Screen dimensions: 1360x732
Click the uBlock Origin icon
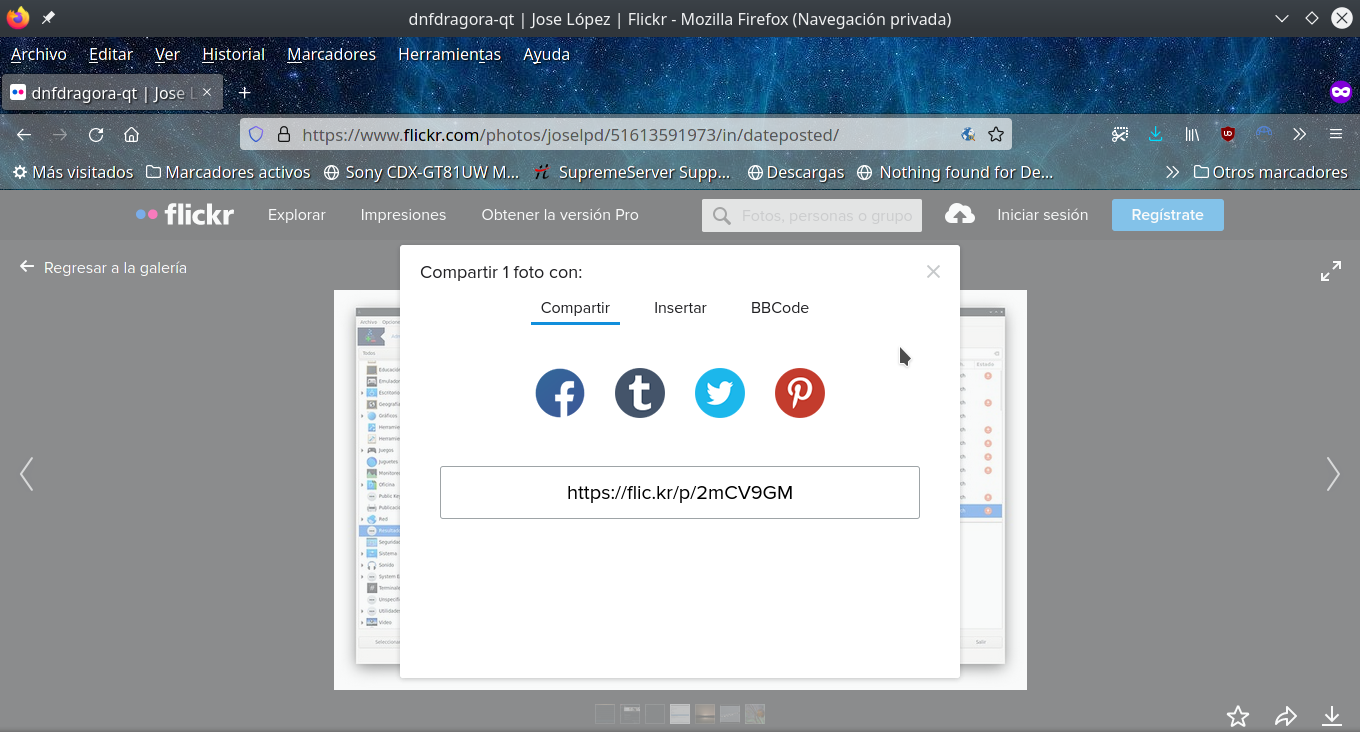[1227, 134]
